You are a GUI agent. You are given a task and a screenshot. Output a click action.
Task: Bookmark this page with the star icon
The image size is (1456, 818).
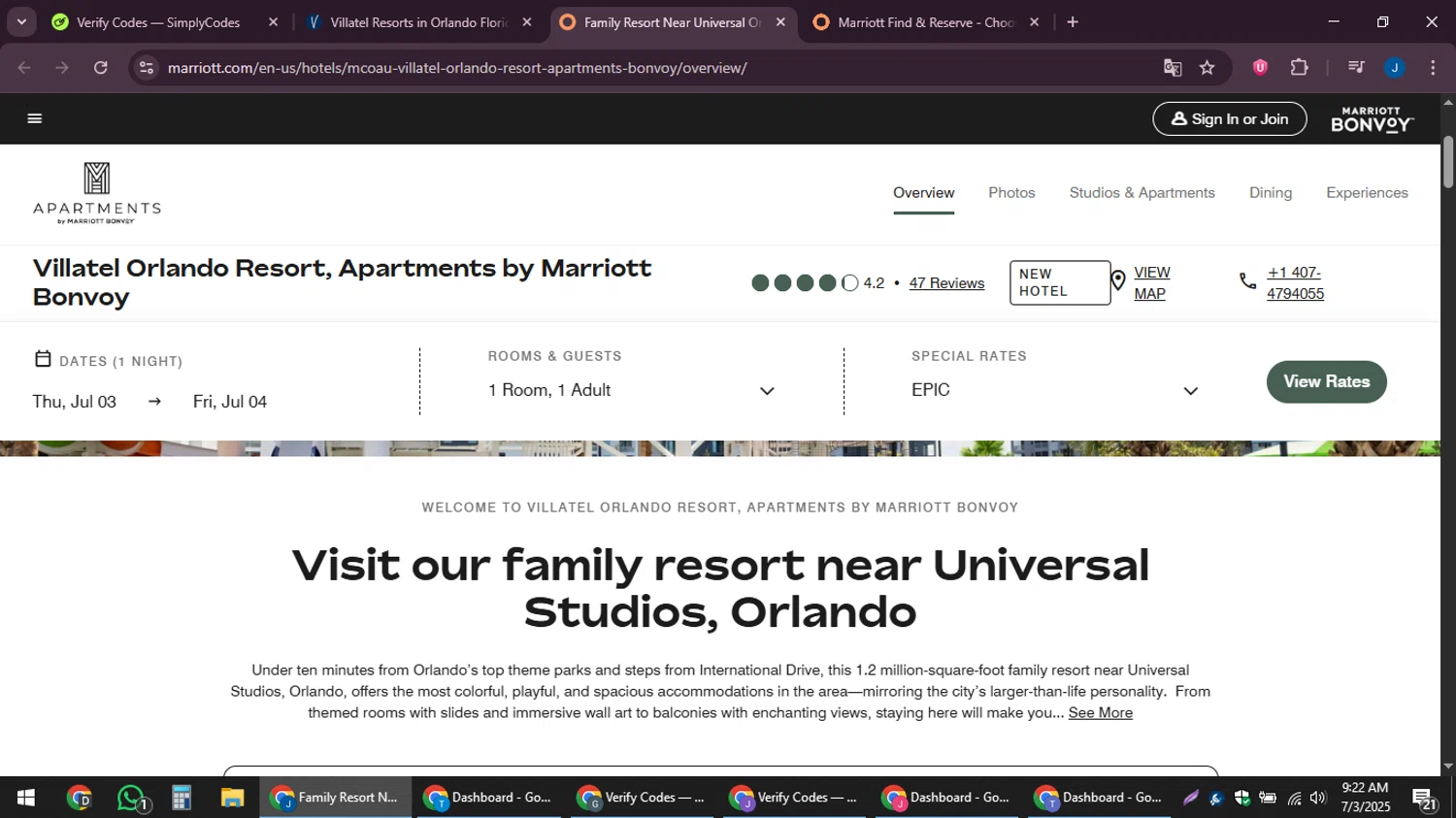pos(1208,68)
